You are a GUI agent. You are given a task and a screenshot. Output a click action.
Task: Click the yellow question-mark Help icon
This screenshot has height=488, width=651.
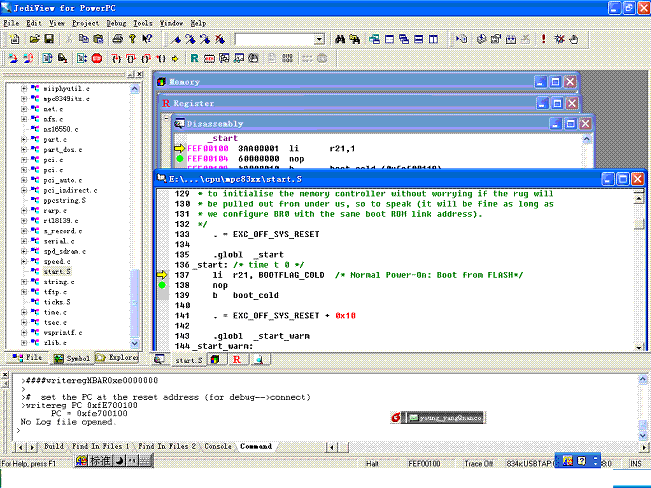(132, 39)
